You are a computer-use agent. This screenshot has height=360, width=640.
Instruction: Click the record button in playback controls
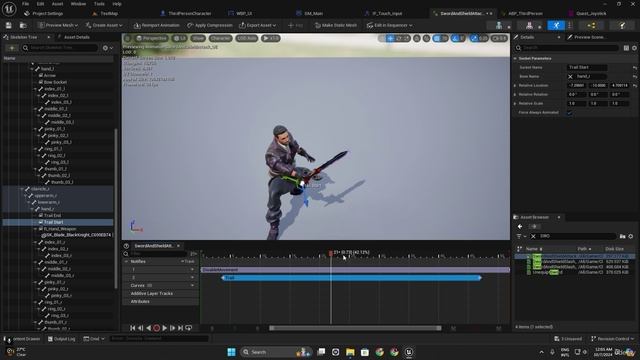(x=156, y=328)
